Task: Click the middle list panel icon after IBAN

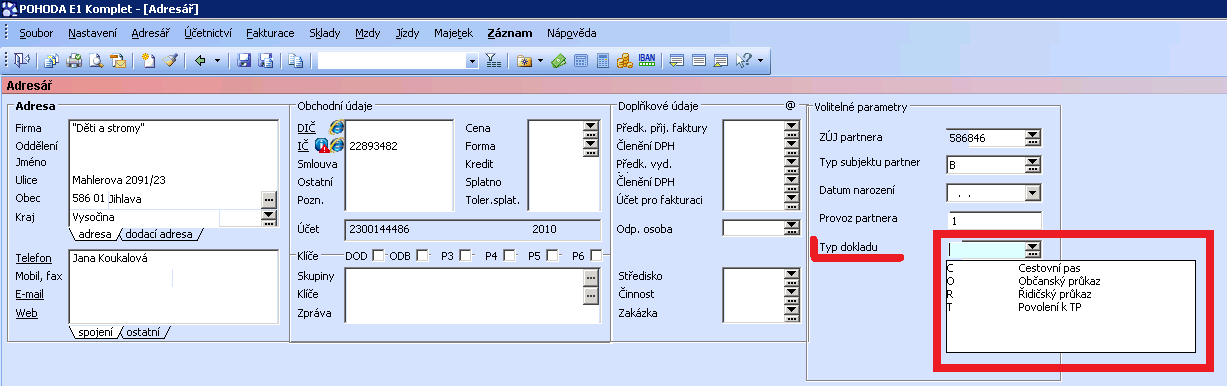Action: pyautogui.click(x=700, y=61)
